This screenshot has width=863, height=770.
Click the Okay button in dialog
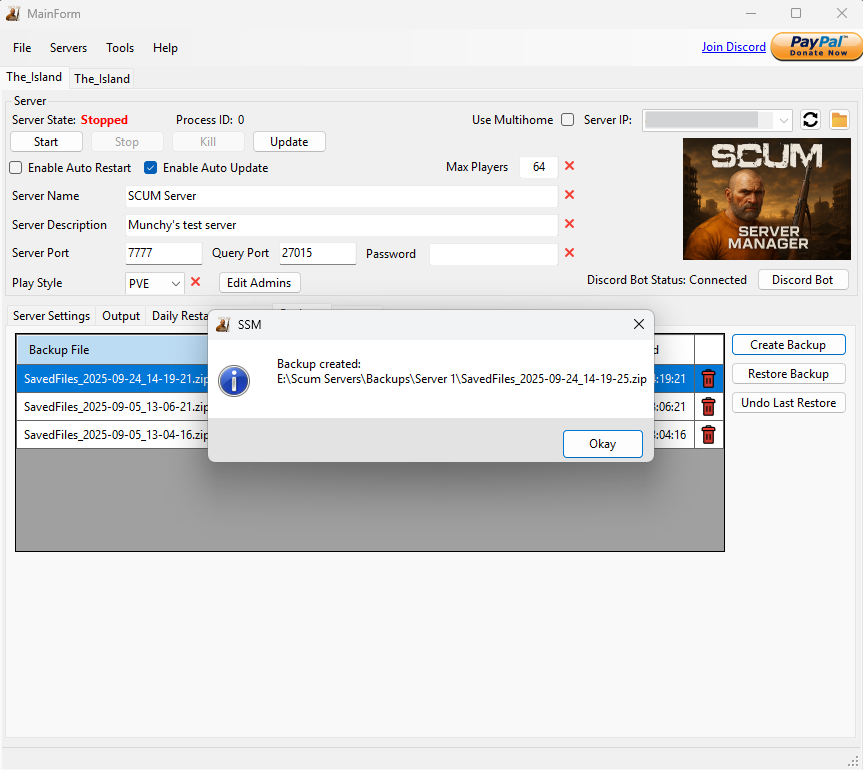coord(603,444)
